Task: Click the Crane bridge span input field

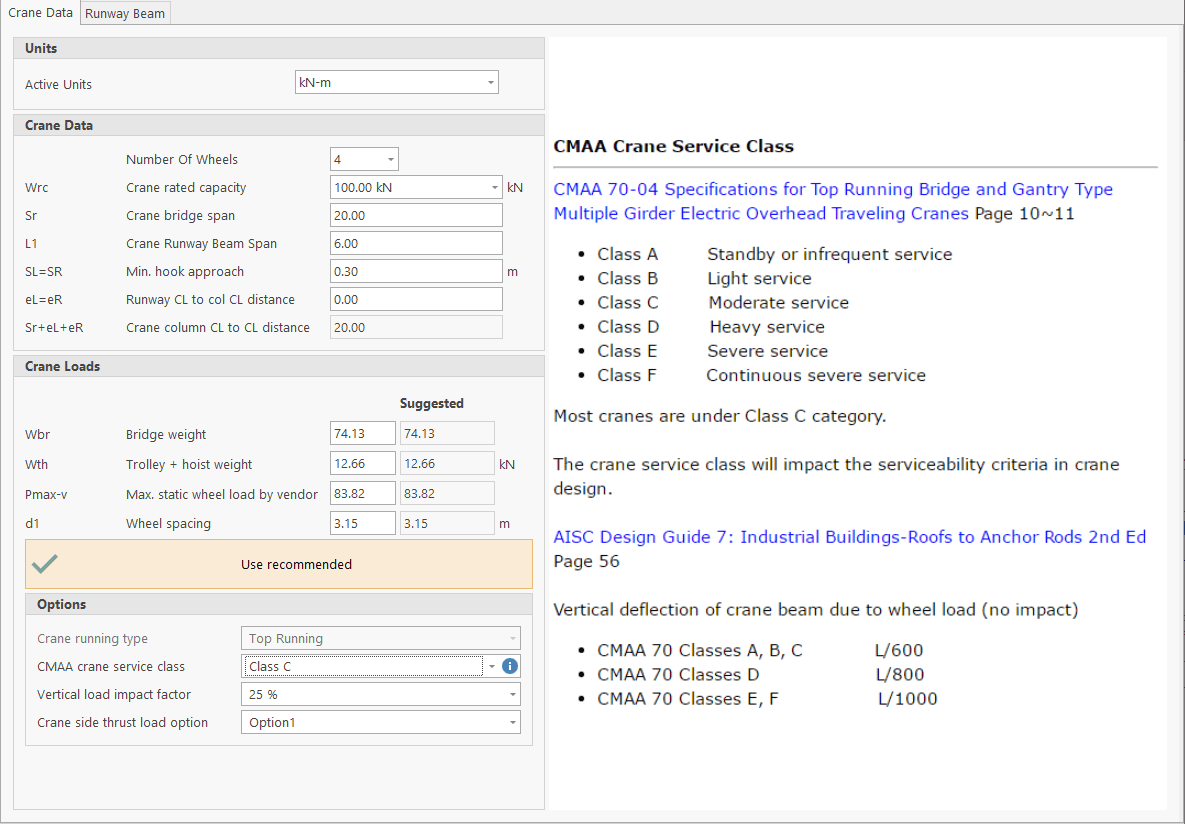Action: coord(415,215)
